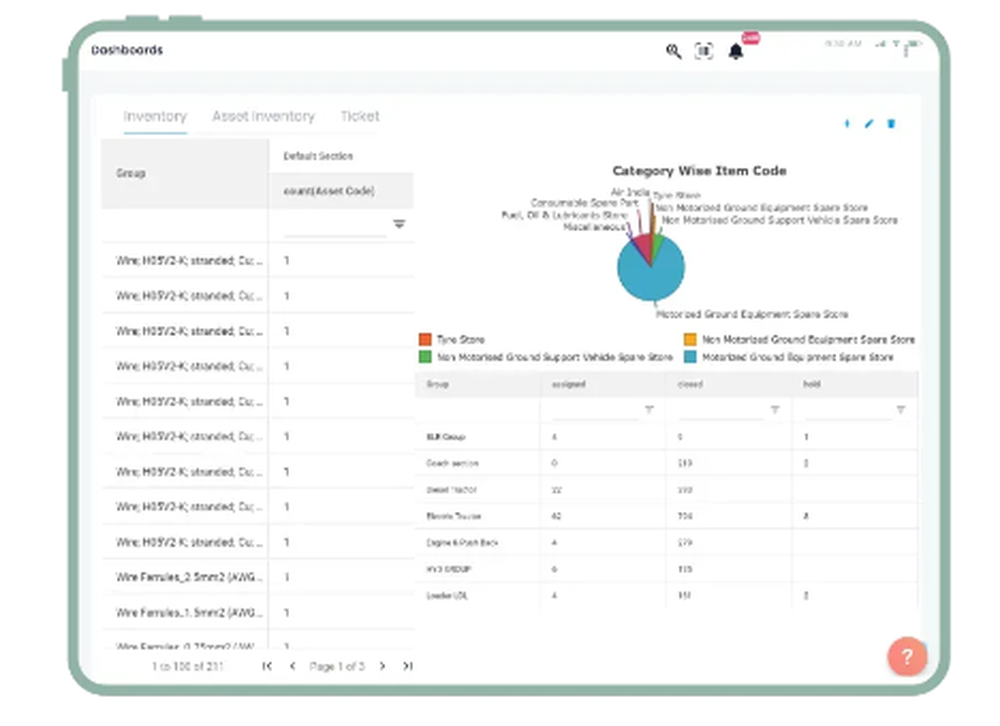Open the notifications bell

point(736,51)
